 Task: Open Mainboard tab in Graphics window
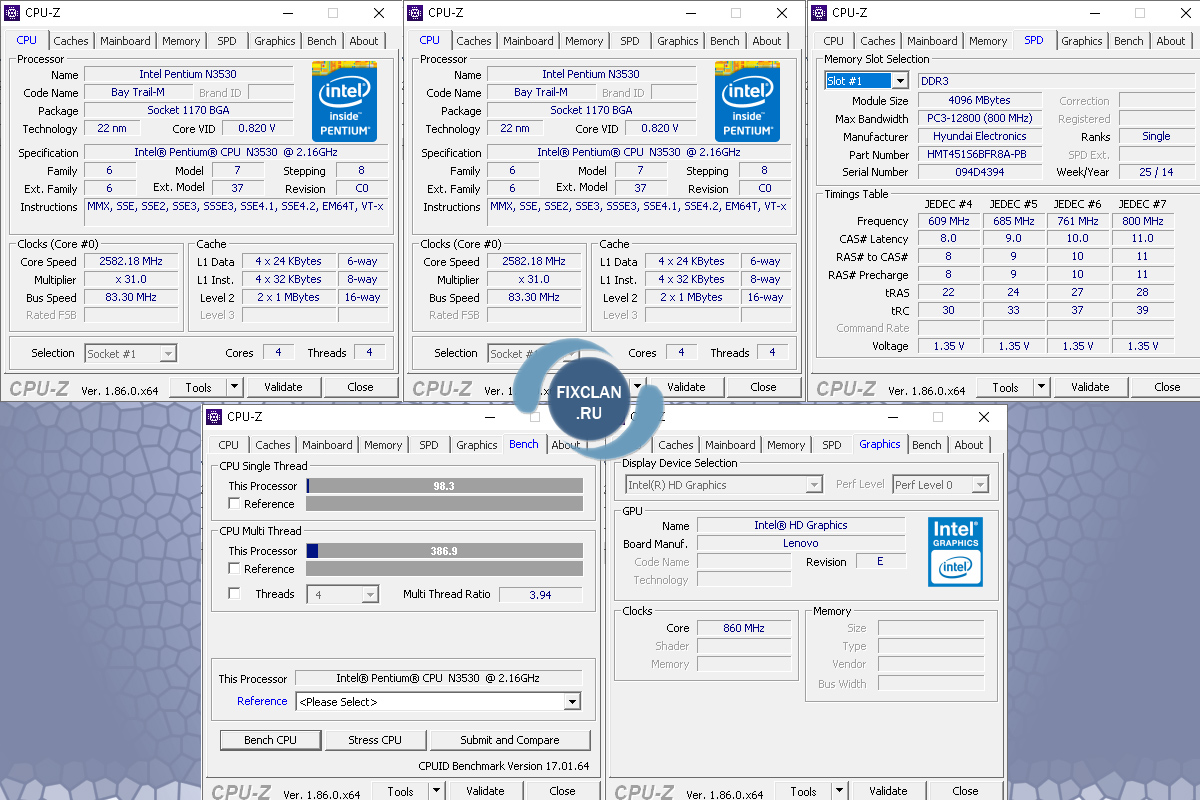730,445
